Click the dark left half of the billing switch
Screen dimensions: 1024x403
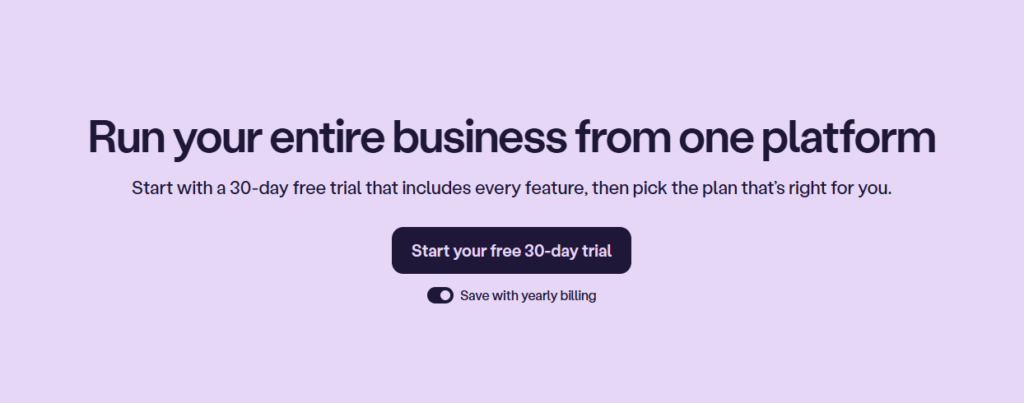[x=434, y=296]
